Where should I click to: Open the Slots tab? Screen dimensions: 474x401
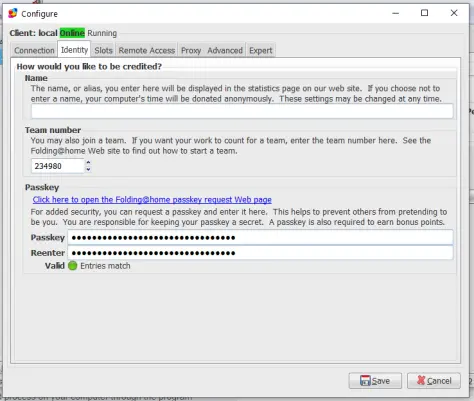coord(103,50)
